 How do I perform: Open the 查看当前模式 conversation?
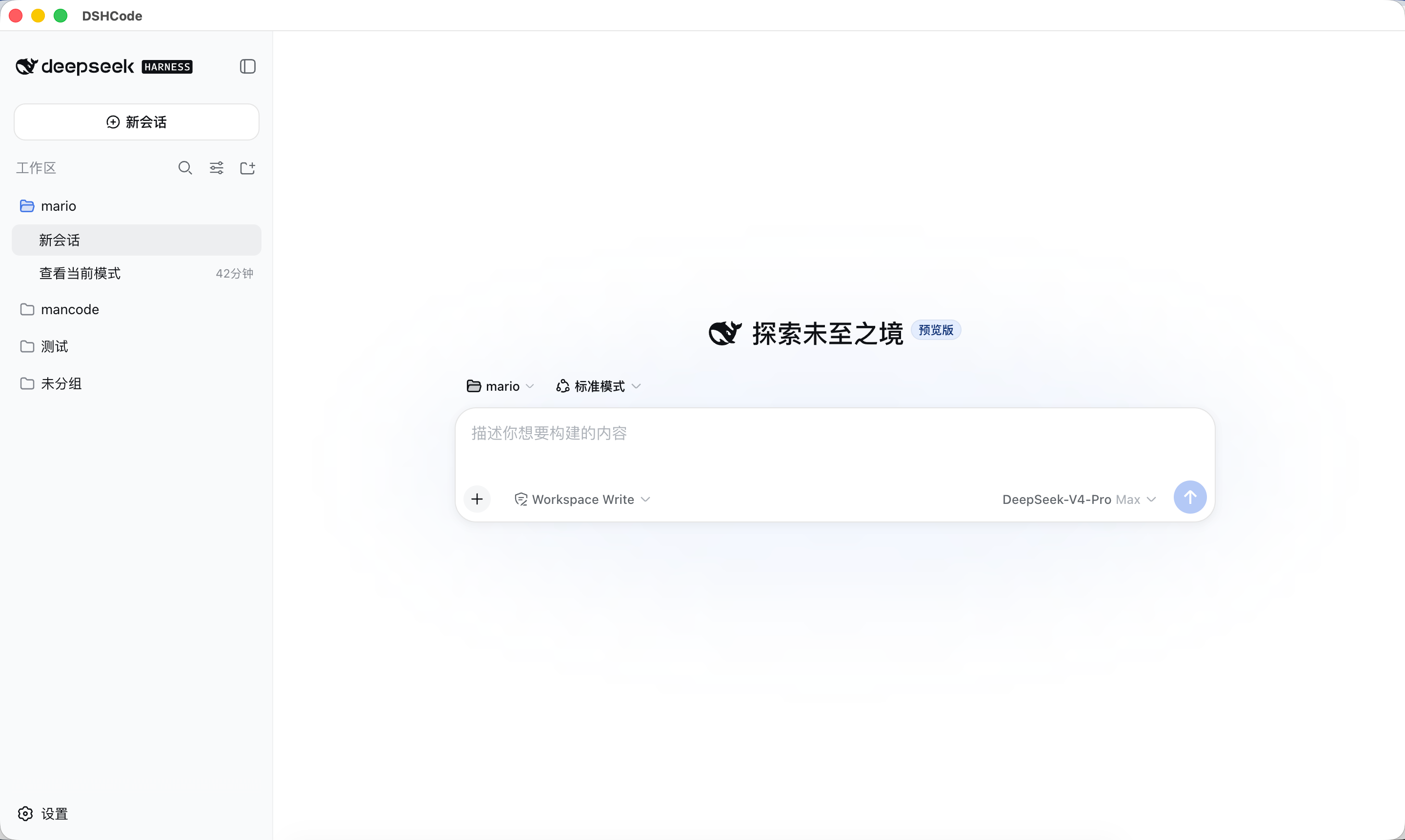(137, 273)
